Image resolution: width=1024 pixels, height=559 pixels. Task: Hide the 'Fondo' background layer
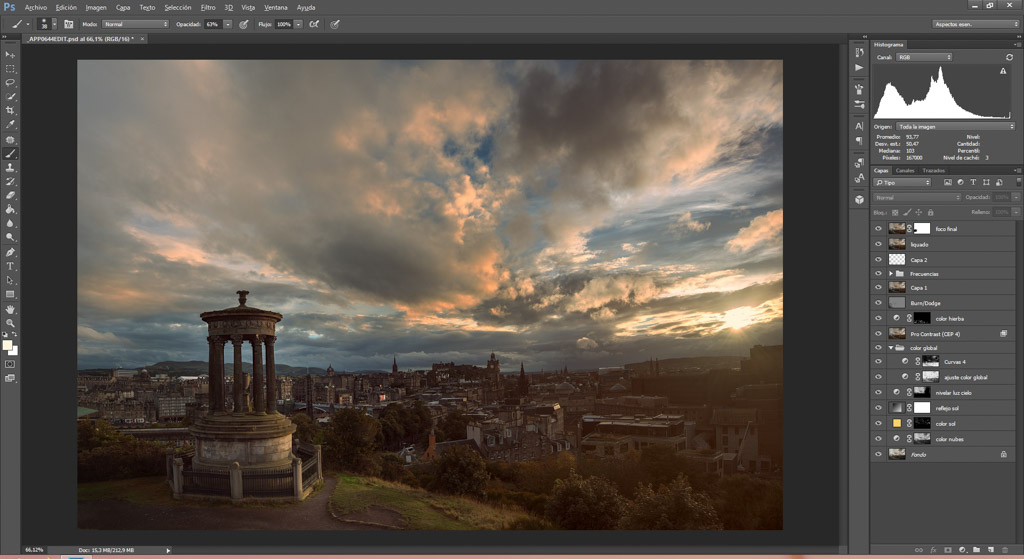tap(878, 453)
